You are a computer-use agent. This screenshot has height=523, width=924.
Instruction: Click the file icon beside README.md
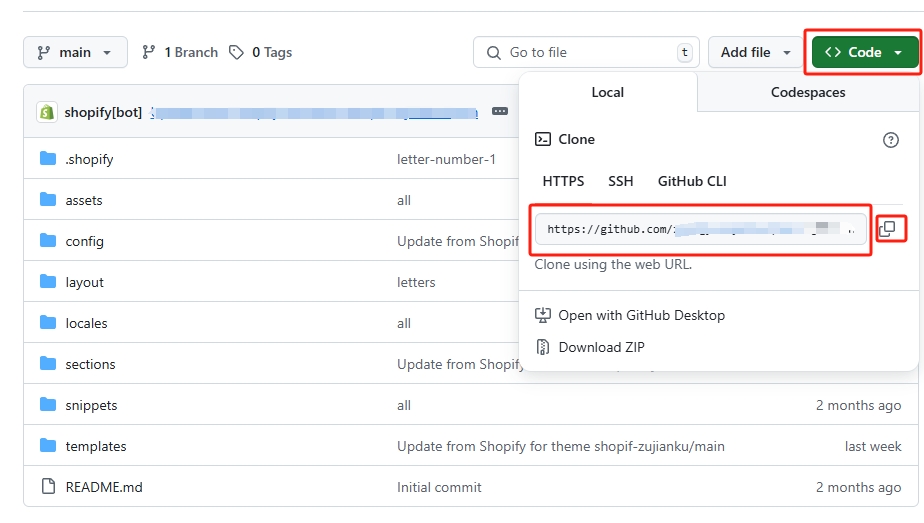48,486
